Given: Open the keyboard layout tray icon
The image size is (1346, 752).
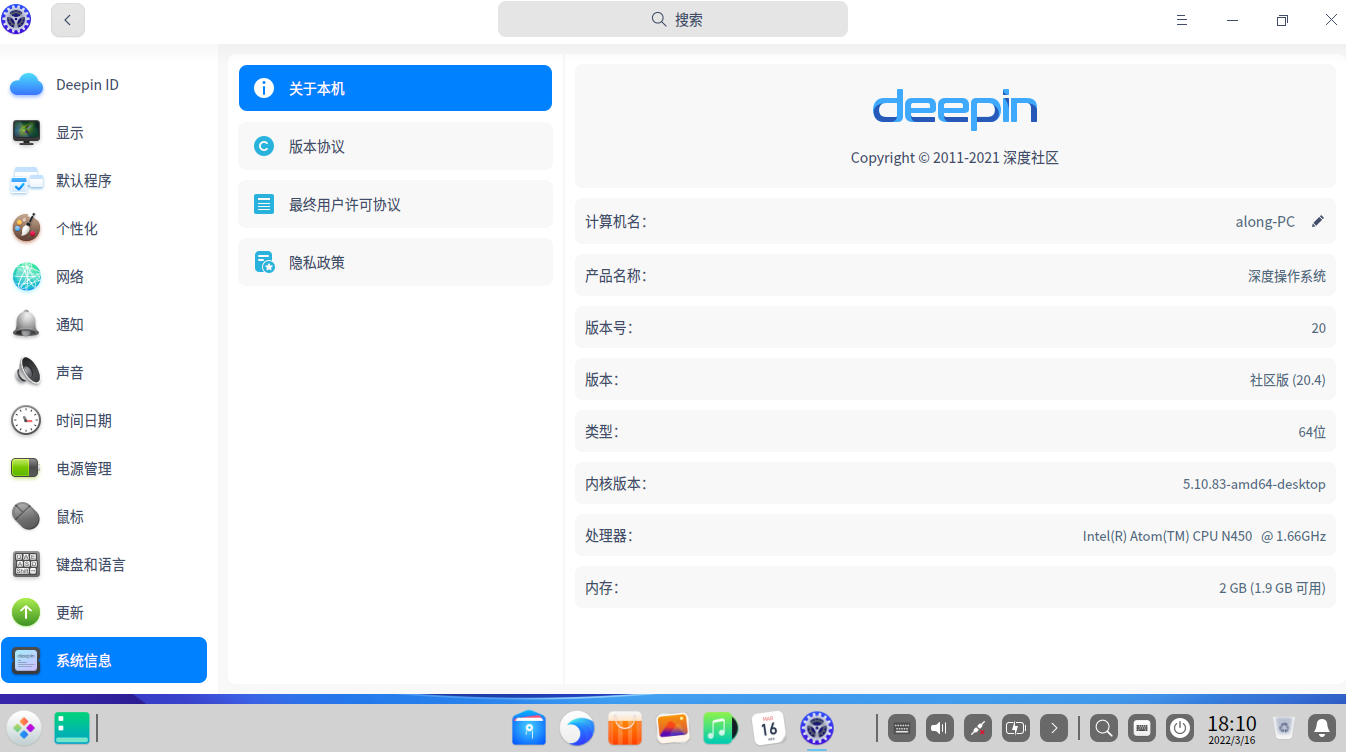Looking at the screenshot, I should (x=901, y=728).
